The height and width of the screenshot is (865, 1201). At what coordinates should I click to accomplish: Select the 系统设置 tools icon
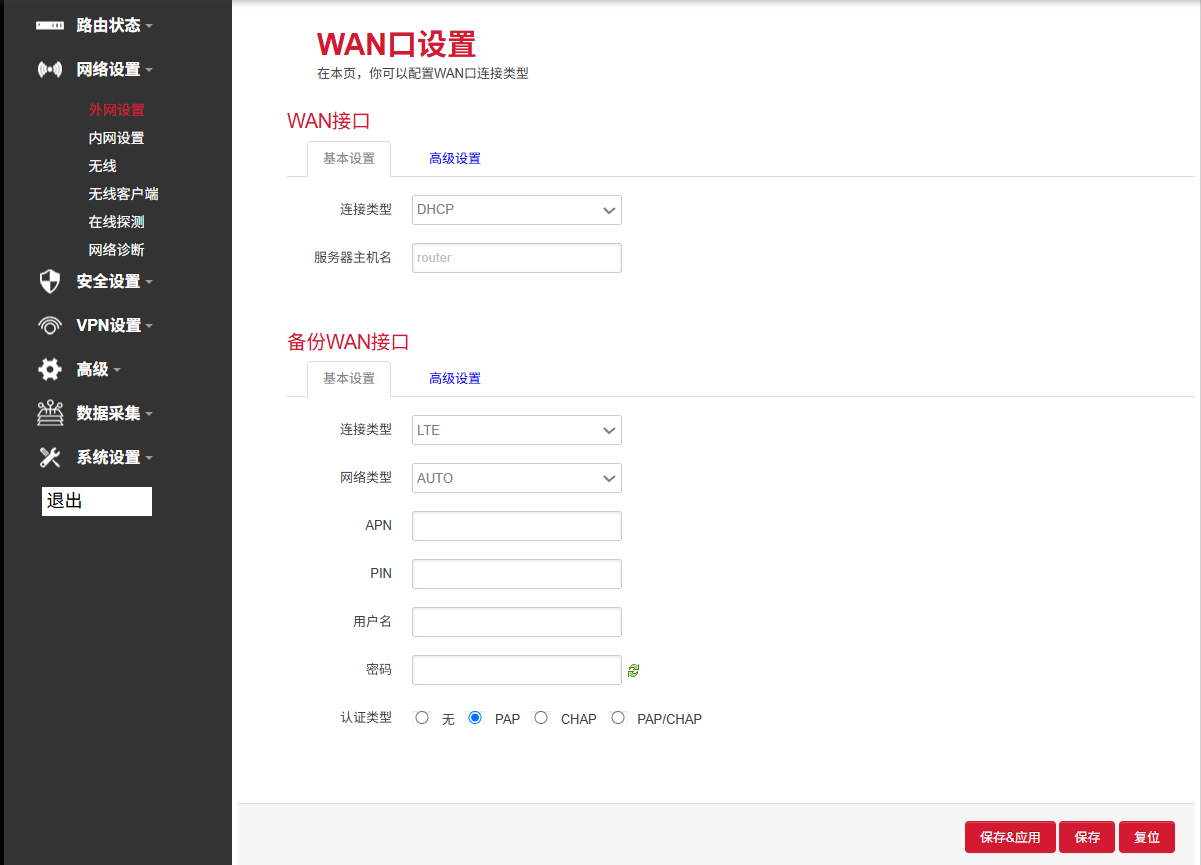pyautogui.click(x=49, y=457)
